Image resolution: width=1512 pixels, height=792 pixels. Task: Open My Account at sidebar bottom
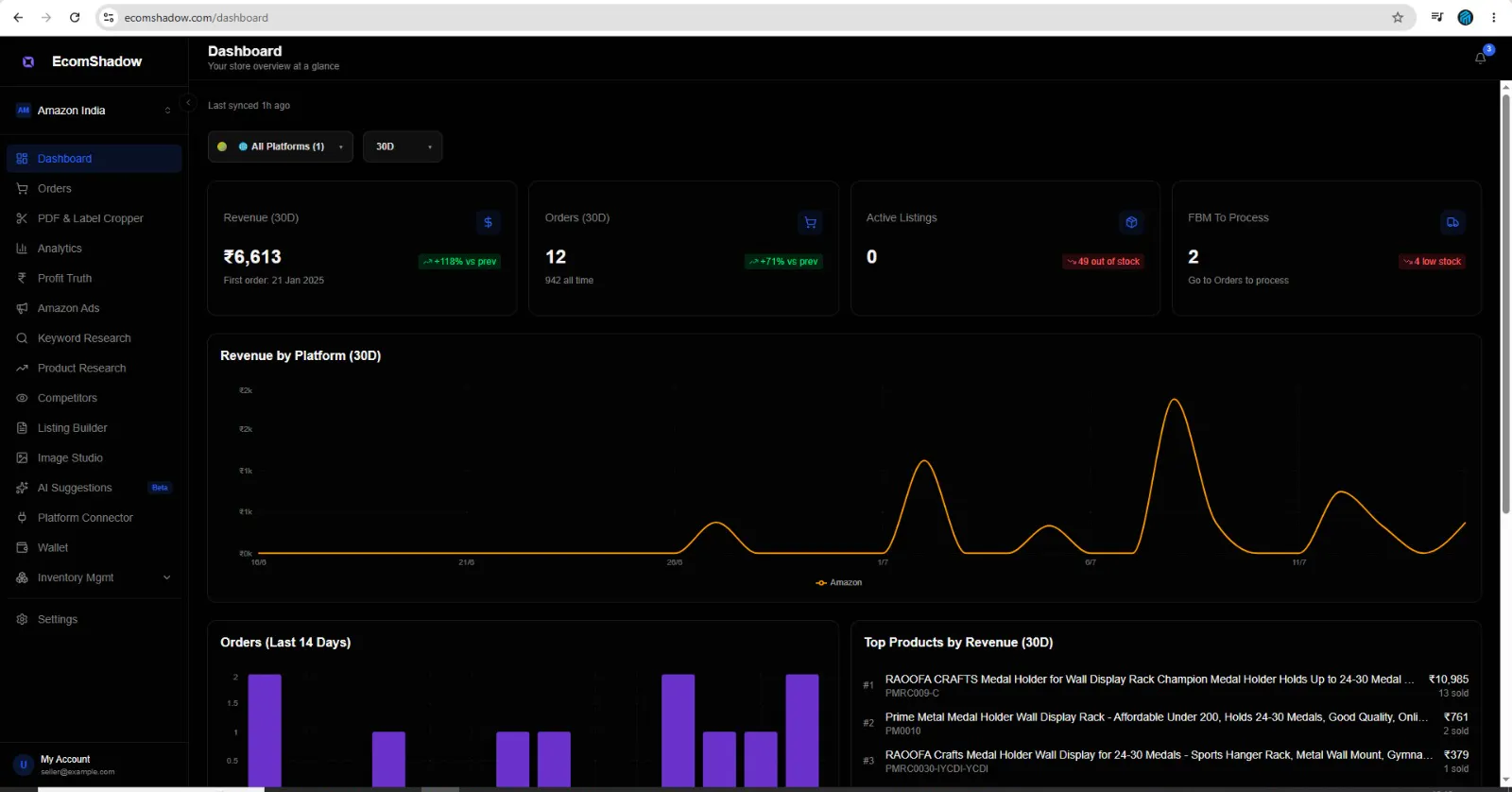pyautogui.click(x=94, y=765)
